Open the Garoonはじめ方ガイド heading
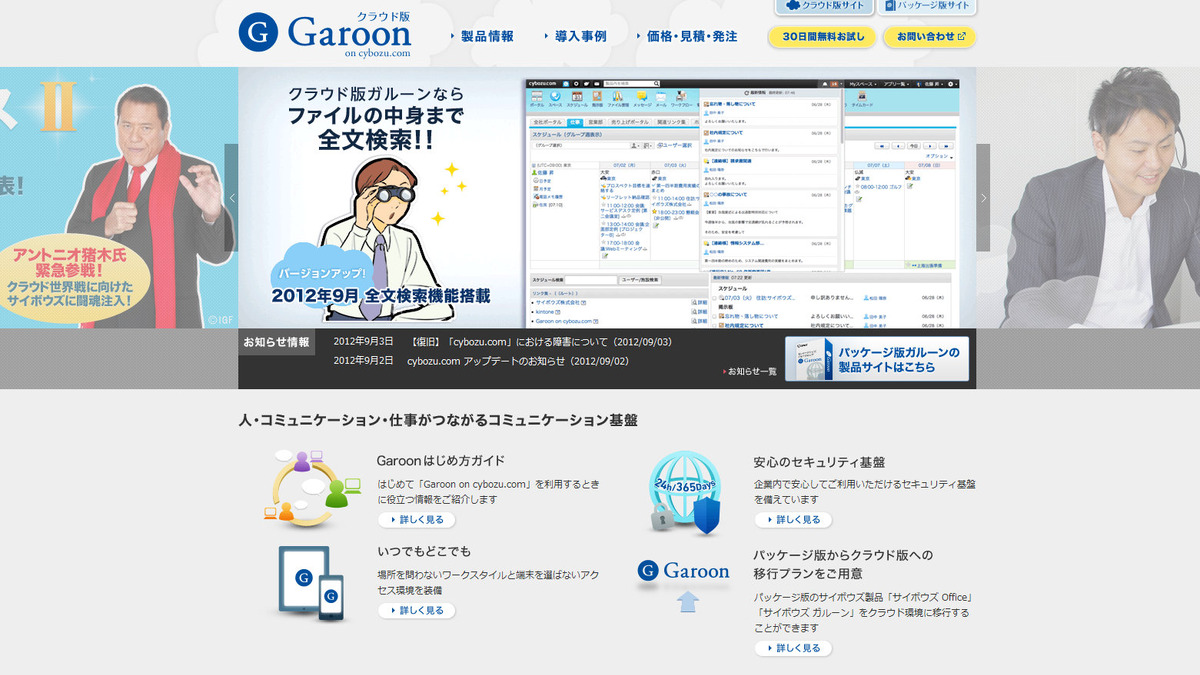The image size is (1200, 675). pos(441,461)
